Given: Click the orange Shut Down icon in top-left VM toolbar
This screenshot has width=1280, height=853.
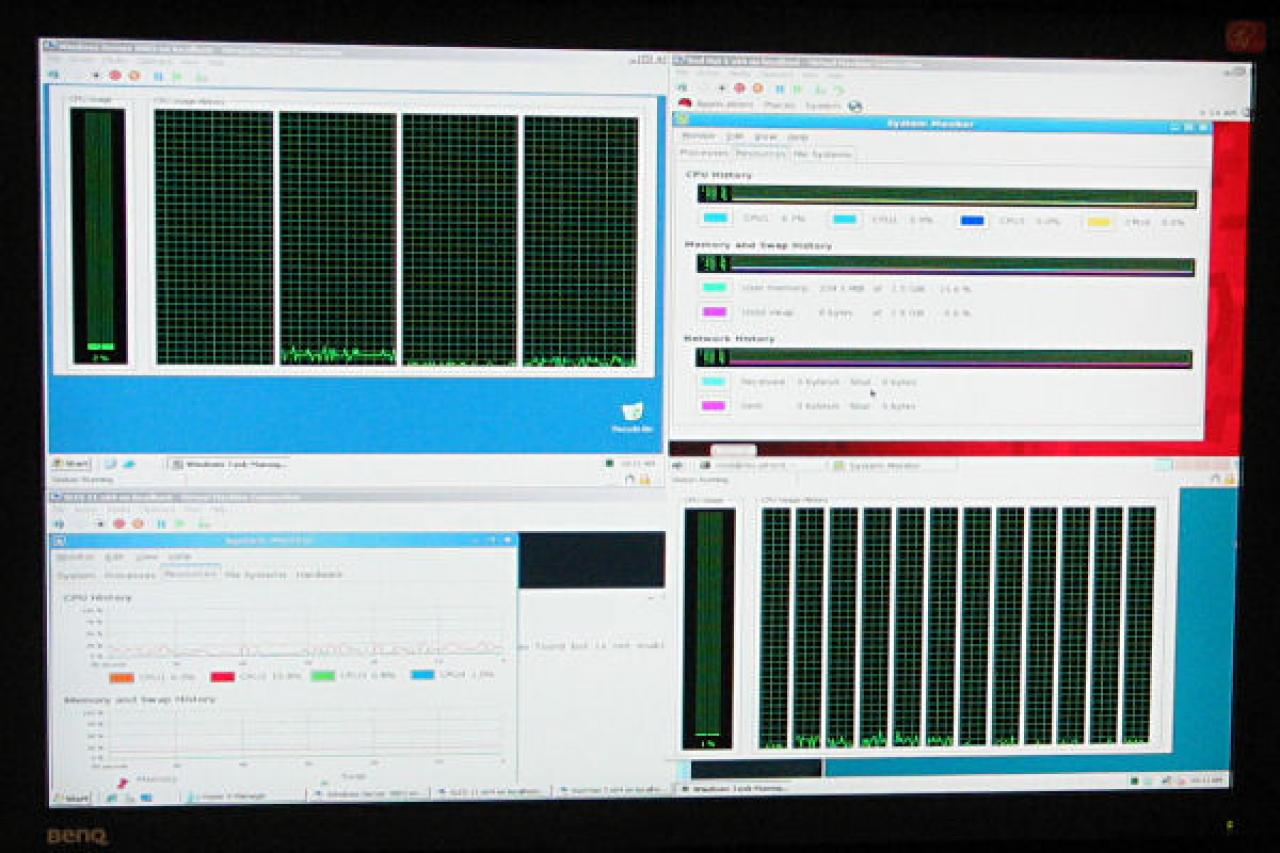Looking at the screenshot, I should pos(134,75).
